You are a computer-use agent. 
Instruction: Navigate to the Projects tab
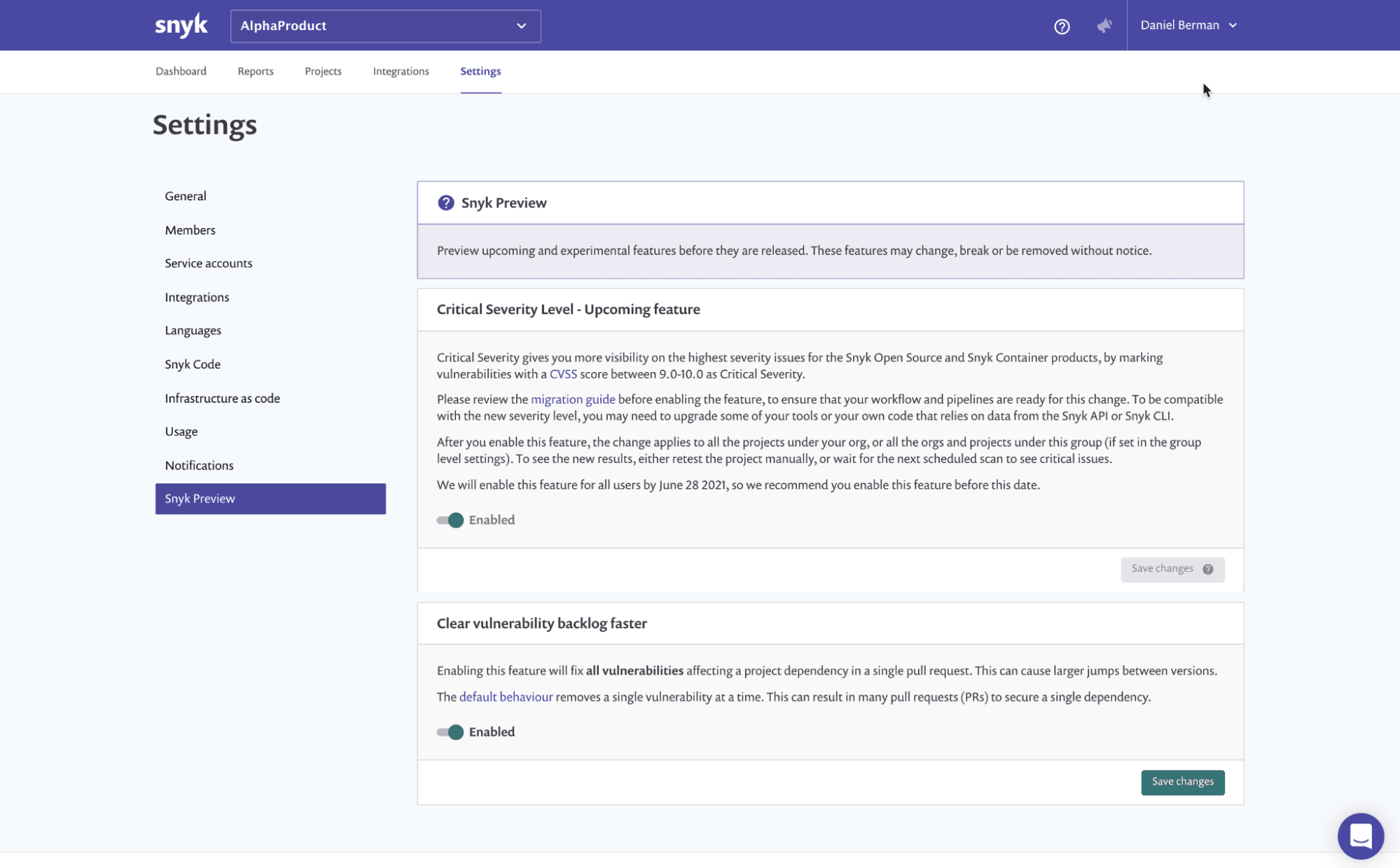[x=323, y=71]
